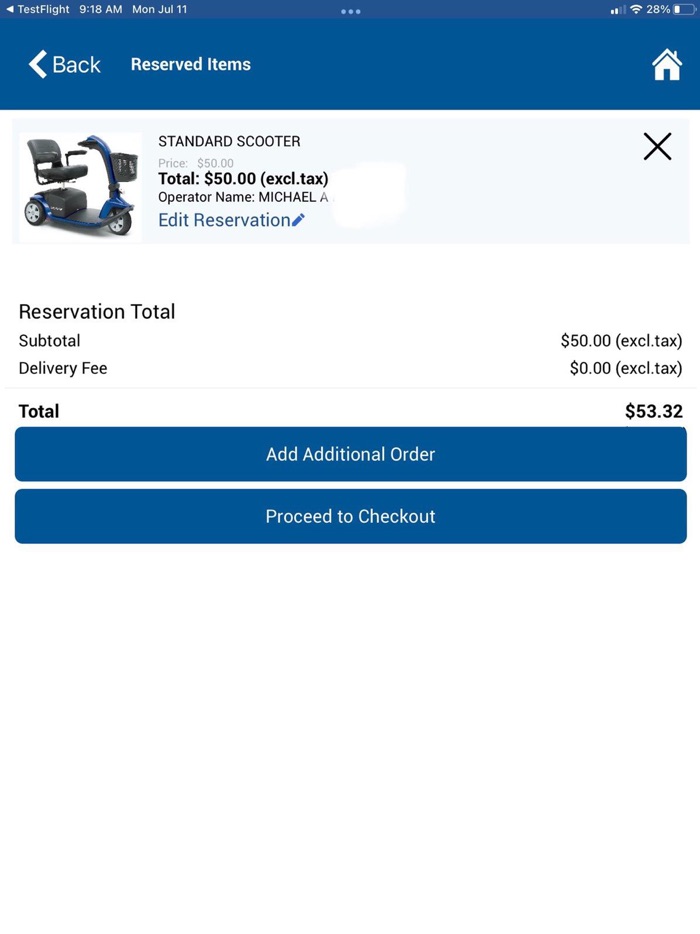This screenshot has height=934, width=700.
Task: Click the Standard Scooter item name
Action: coord(228,141)
